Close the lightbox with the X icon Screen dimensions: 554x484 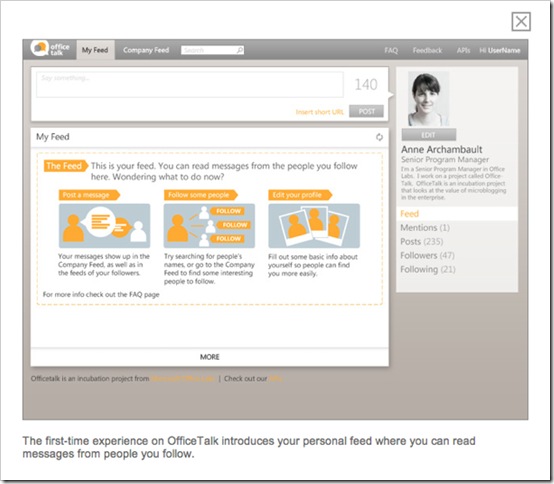click(521, 22)
